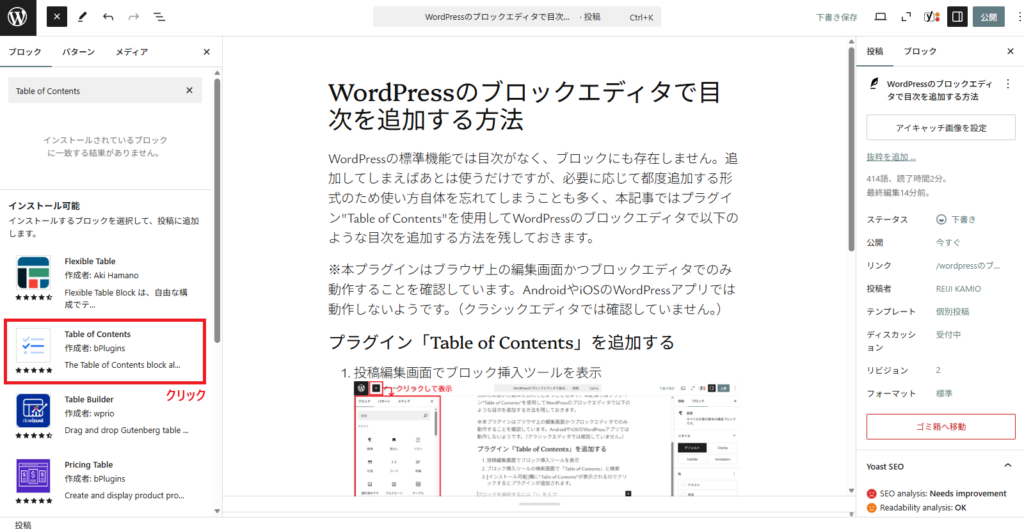Switch to the ブロック tab in settings sidebar
Screen dimensions: 1024x529
click(919, 51)
